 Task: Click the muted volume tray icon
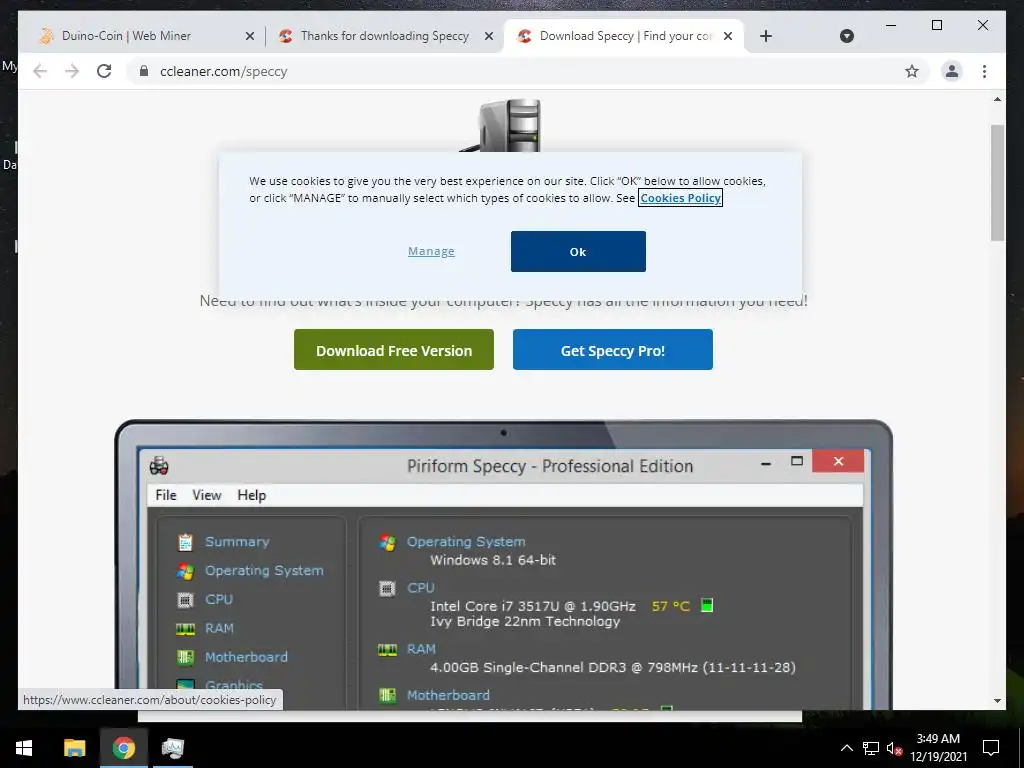pos(895,748)
